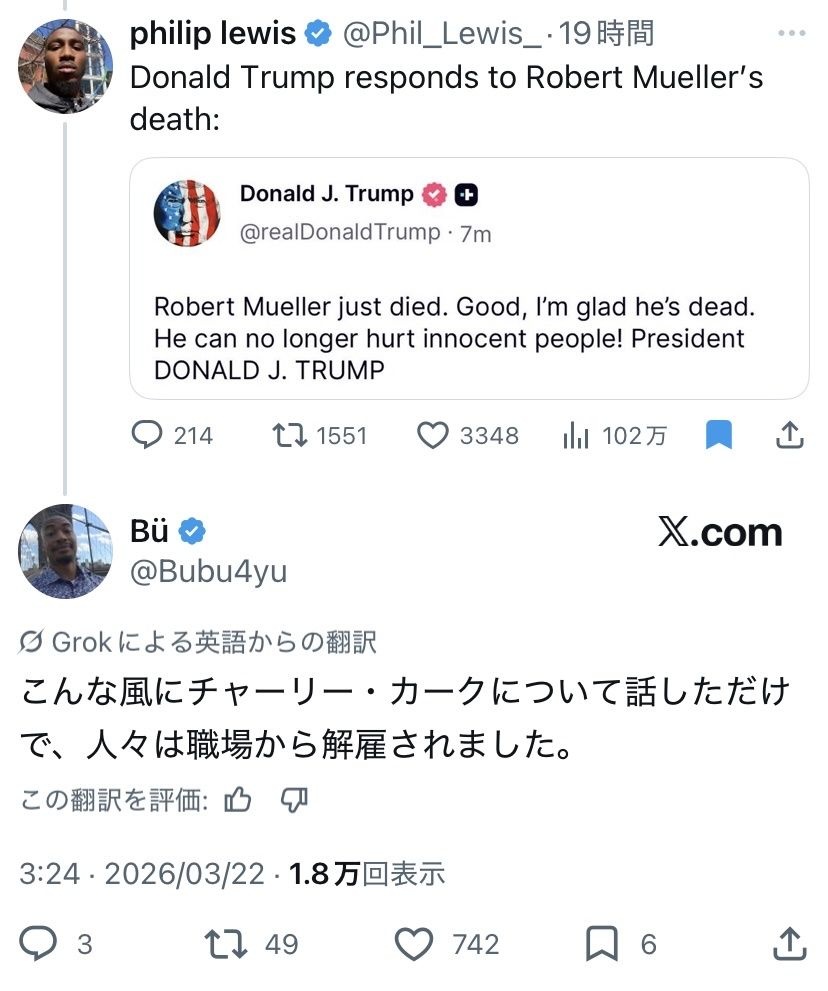Share philip lewis's post

tap(789, 436)
